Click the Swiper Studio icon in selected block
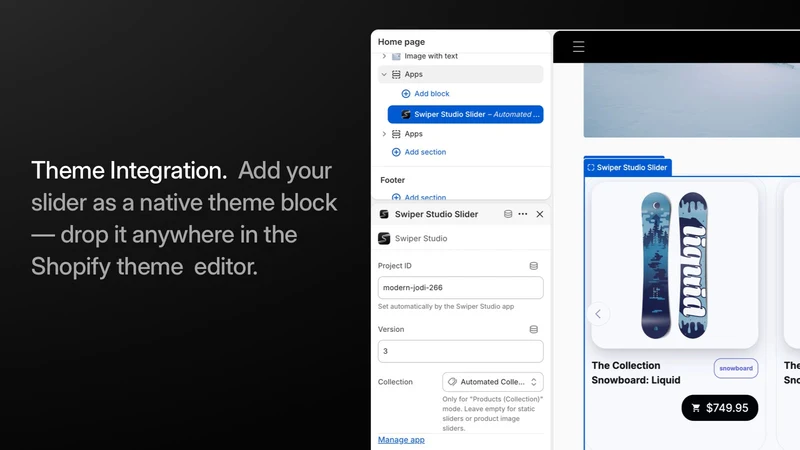Viewport: 800px width, 450px height. (x=406, y=114)
